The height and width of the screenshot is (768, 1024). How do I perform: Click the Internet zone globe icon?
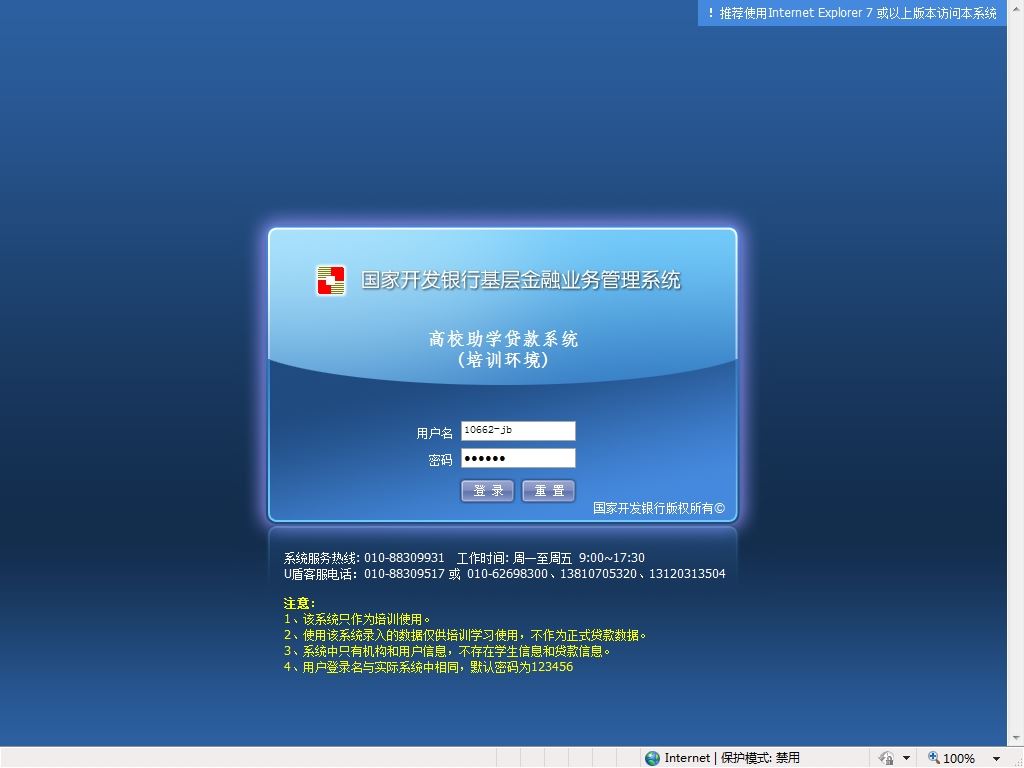coord(652,758)
